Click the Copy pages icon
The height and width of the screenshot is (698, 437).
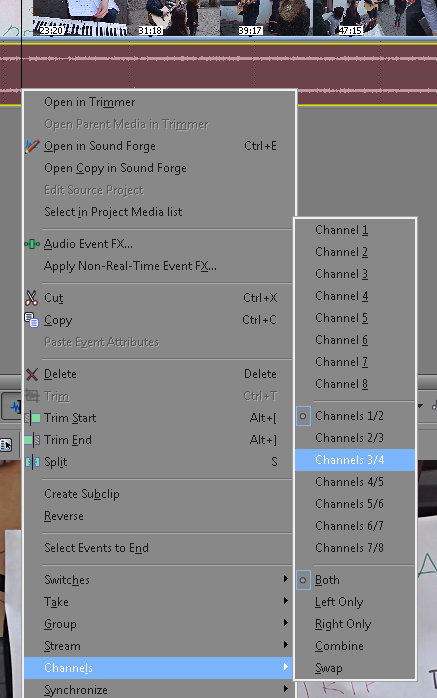(x=32, y=320)
